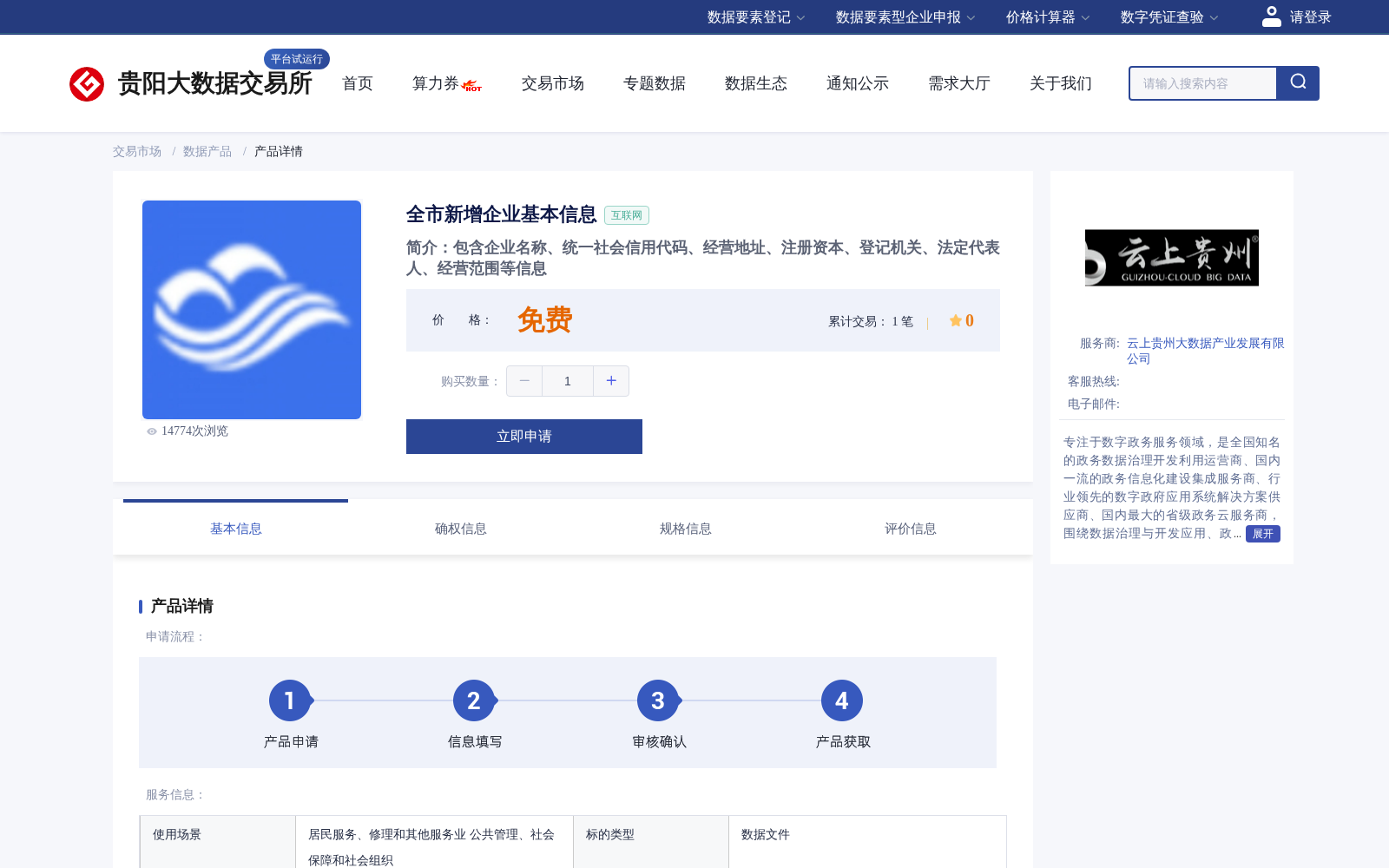1389x868 pixels.
Task: Switch to the 基本信息 tab
Action: [x=236, y=529]
